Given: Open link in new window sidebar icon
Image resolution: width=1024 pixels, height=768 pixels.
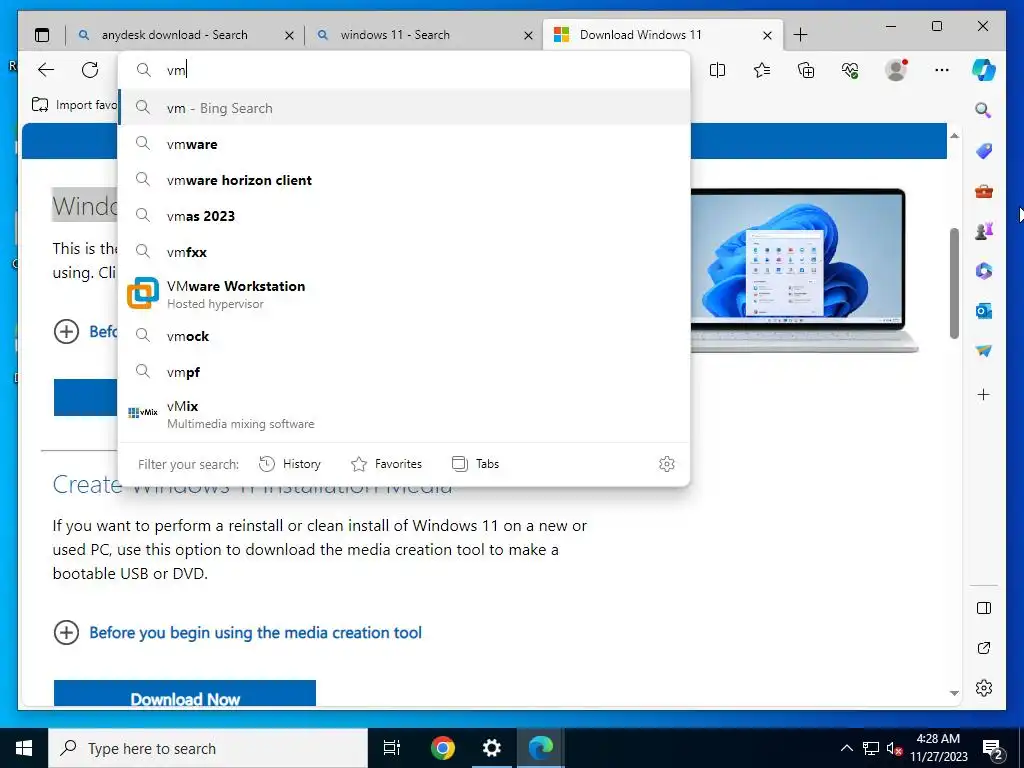Looking at the screenshot, I should click(984, 648).
